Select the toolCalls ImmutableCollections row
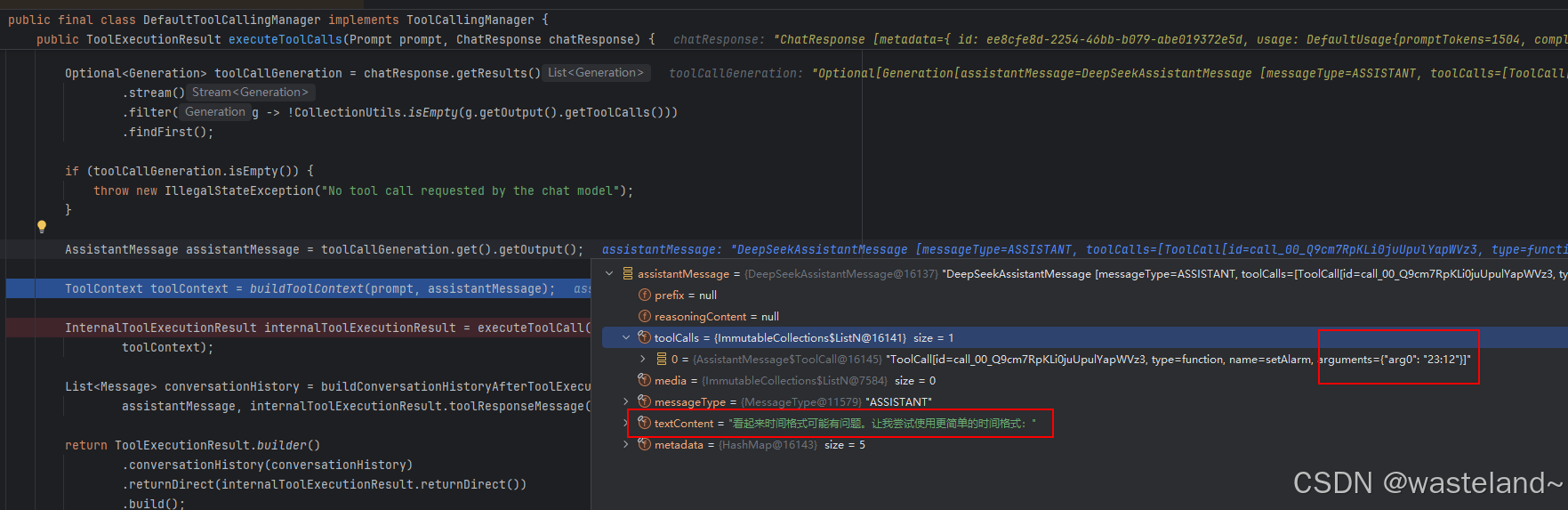 click(1085, 337)
